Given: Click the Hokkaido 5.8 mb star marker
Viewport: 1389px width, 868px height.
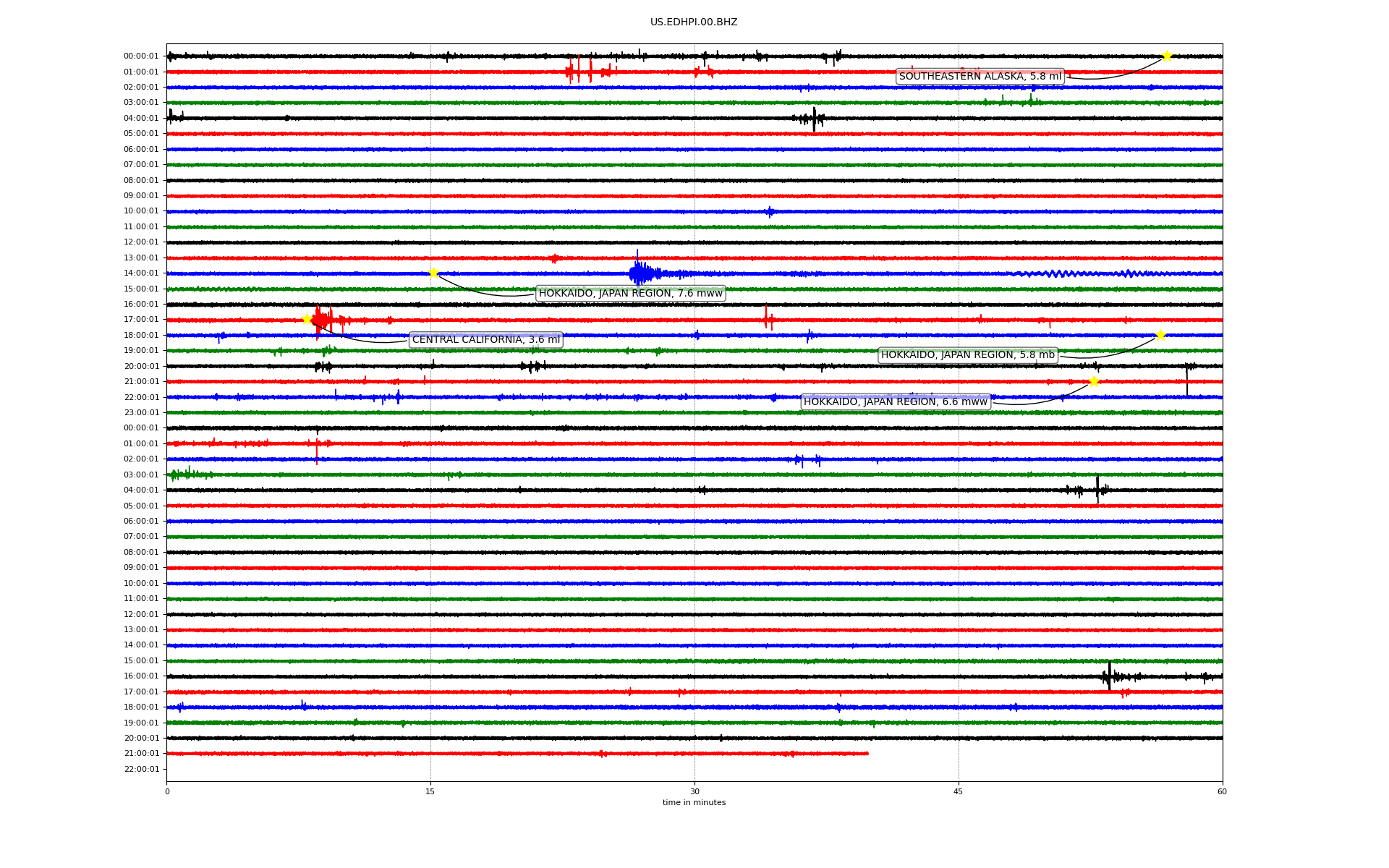Looking at the screenshot, I should 1160,335.
